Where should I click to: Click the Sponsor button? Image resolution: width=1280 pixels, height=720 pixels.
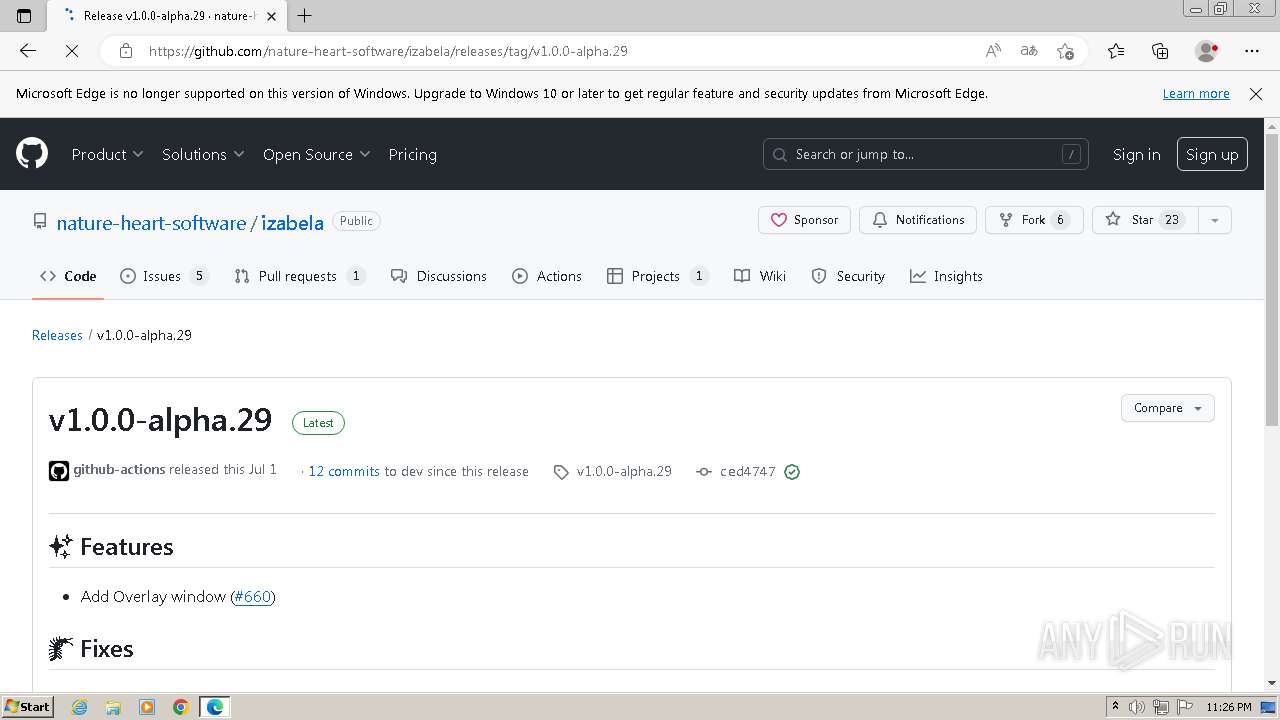(x=804, y=220)
